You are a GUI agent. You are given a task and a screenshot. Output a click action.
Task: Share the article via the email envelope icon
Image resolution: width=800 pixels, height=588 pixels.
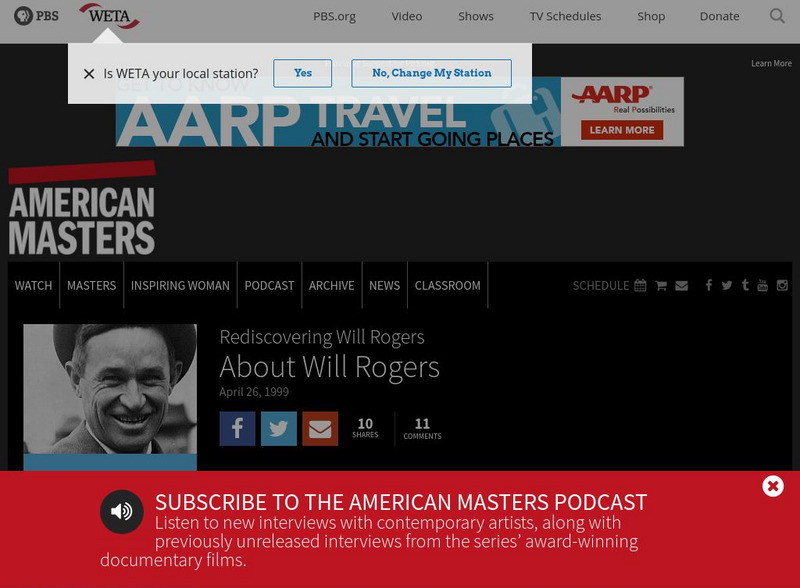pos(320,428)
